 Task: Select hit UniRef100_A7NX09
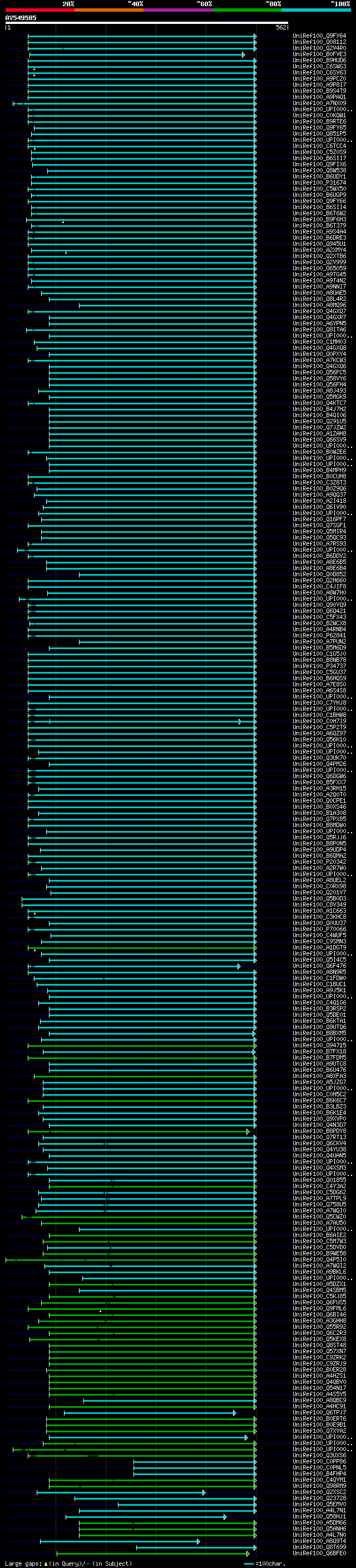click(x=319, y=103)
